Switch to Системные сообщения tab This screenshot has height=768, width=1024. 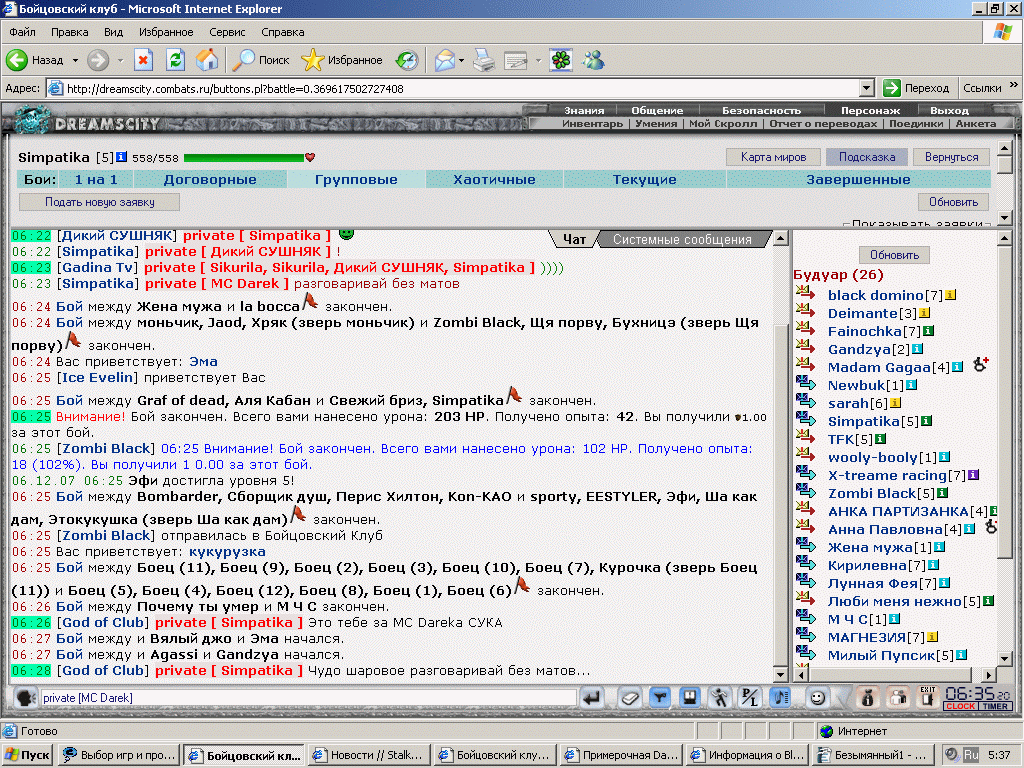(682, 240)
